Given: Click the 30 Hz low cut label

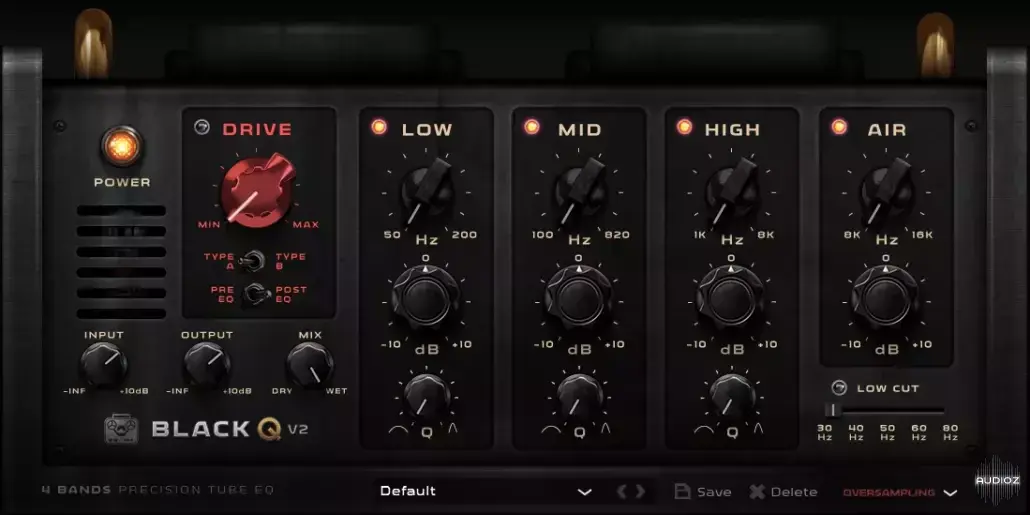Looking at the screenshot, I should tap(824, 432).
